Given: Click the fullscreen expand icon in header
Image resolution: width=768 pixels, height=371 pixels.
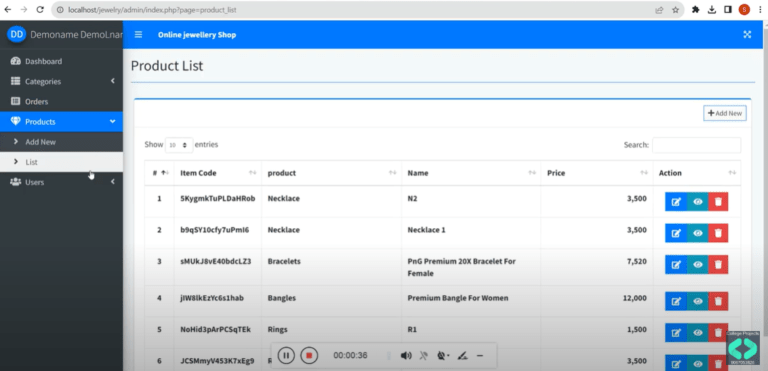Looking at the screenshot, I should point(747,35).
